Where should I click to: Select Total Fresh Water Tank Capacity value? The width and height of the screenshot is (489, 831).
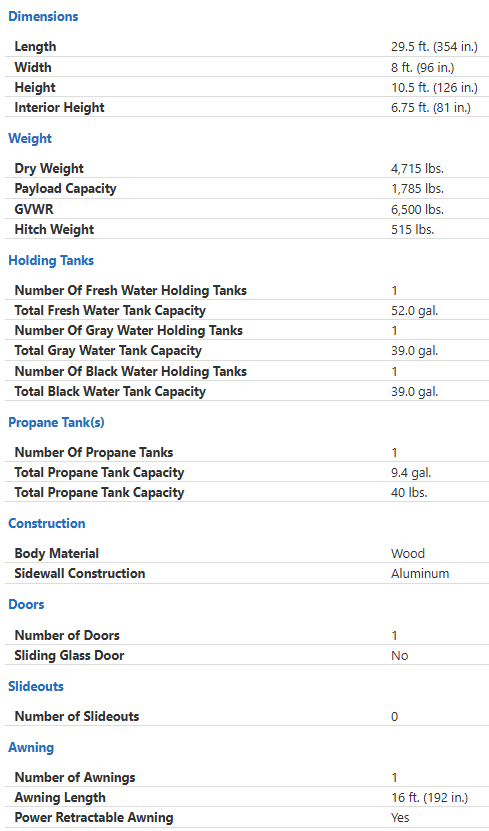414,311
